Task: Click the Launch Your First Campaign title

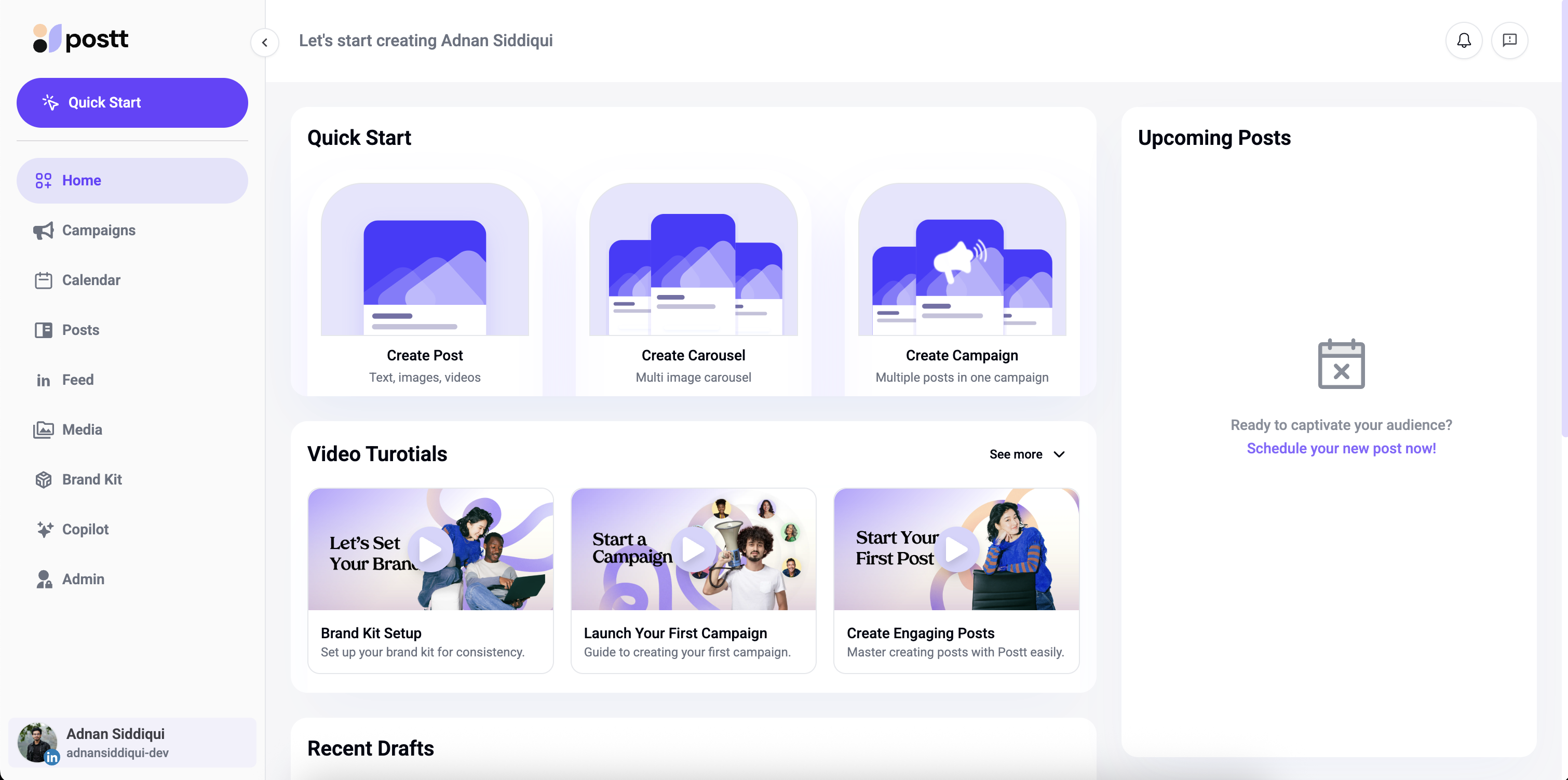Action: click(675, 633)
